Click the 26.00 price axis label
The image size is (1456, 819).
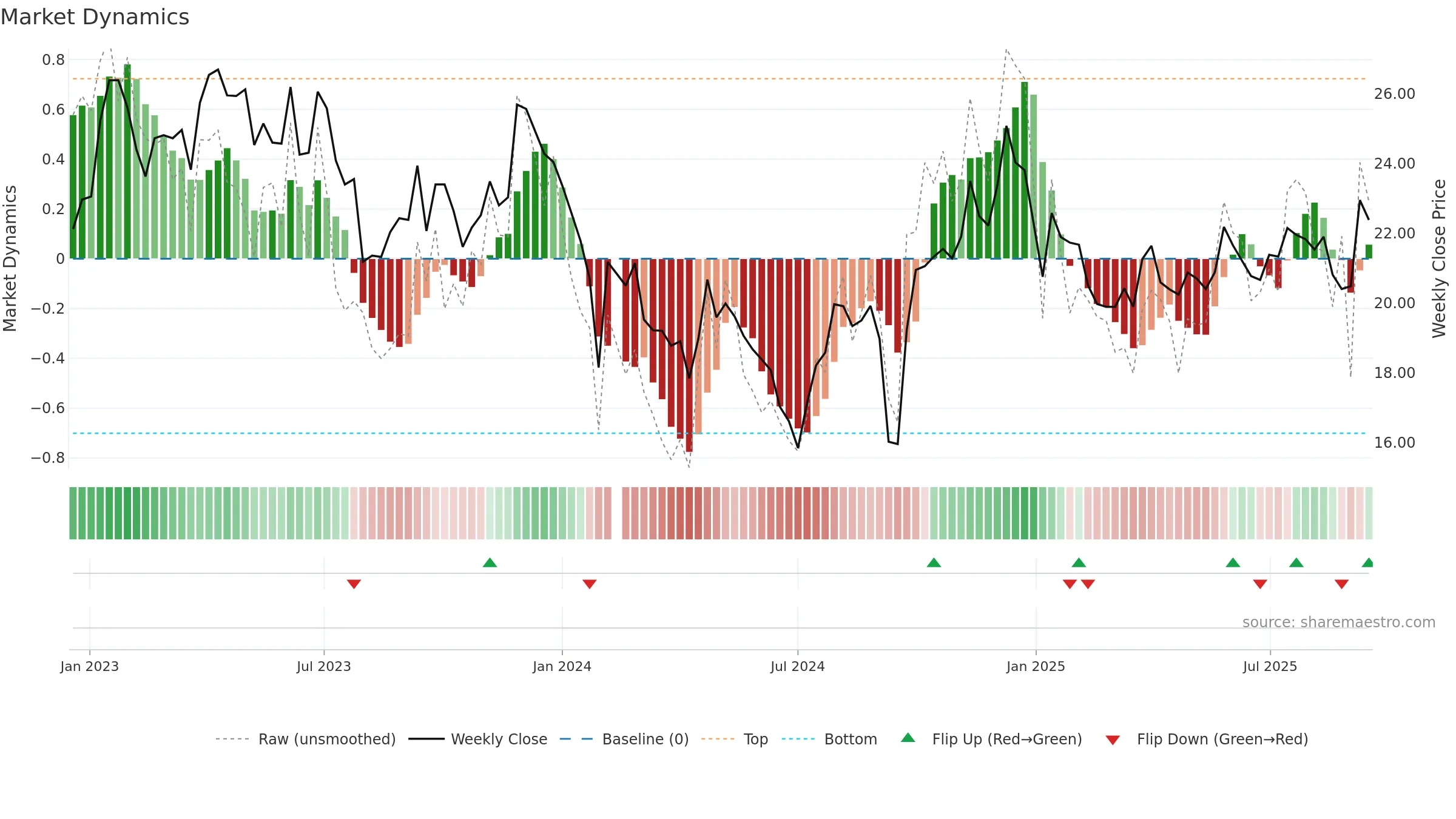(1395, 93)
